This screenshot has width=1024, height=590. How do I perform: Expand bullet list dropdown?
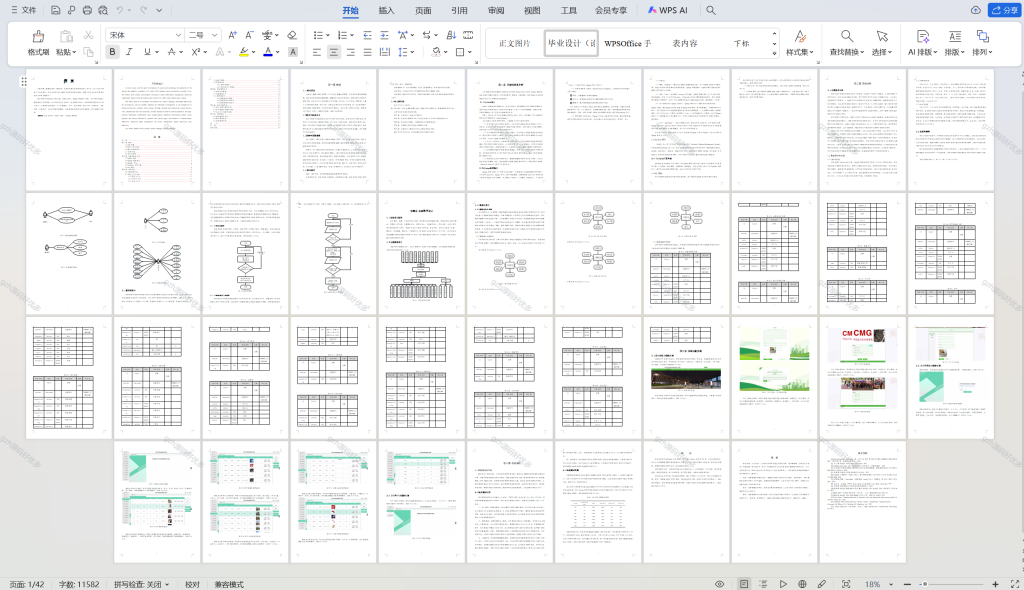[327, 35]
